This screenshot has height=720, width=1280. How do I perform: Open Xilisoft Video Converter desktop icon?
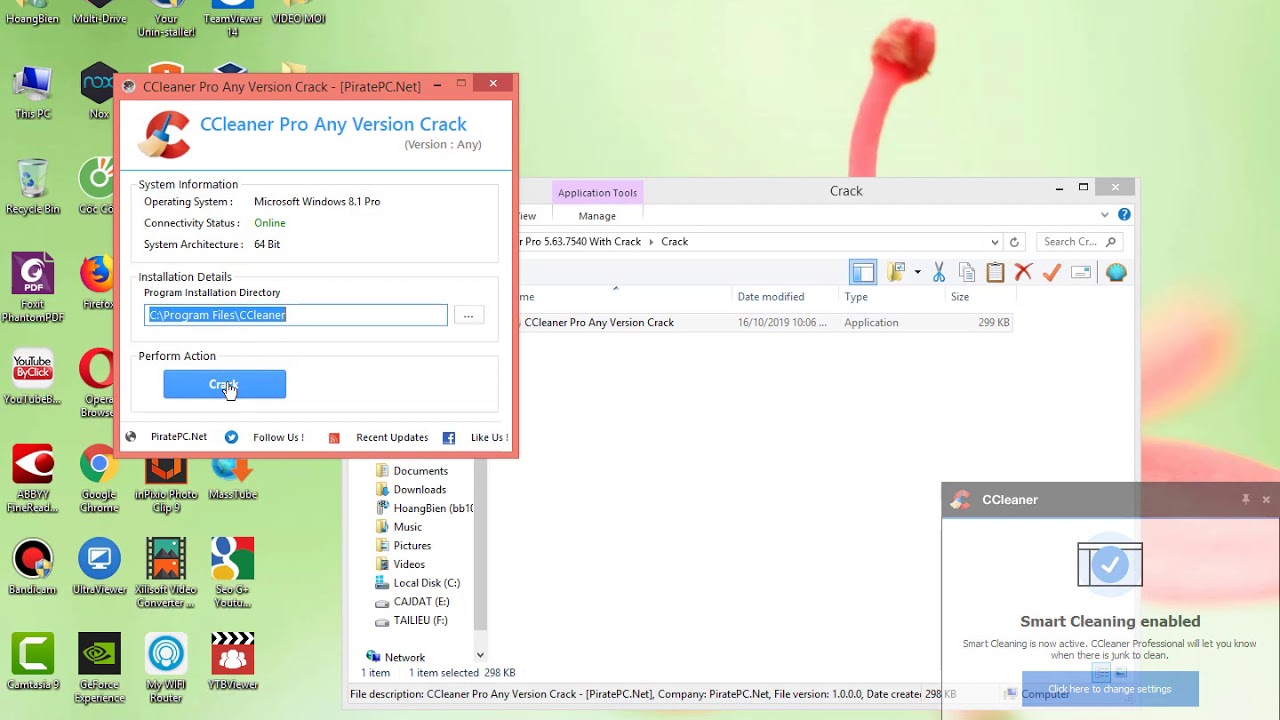pos(165,572)
